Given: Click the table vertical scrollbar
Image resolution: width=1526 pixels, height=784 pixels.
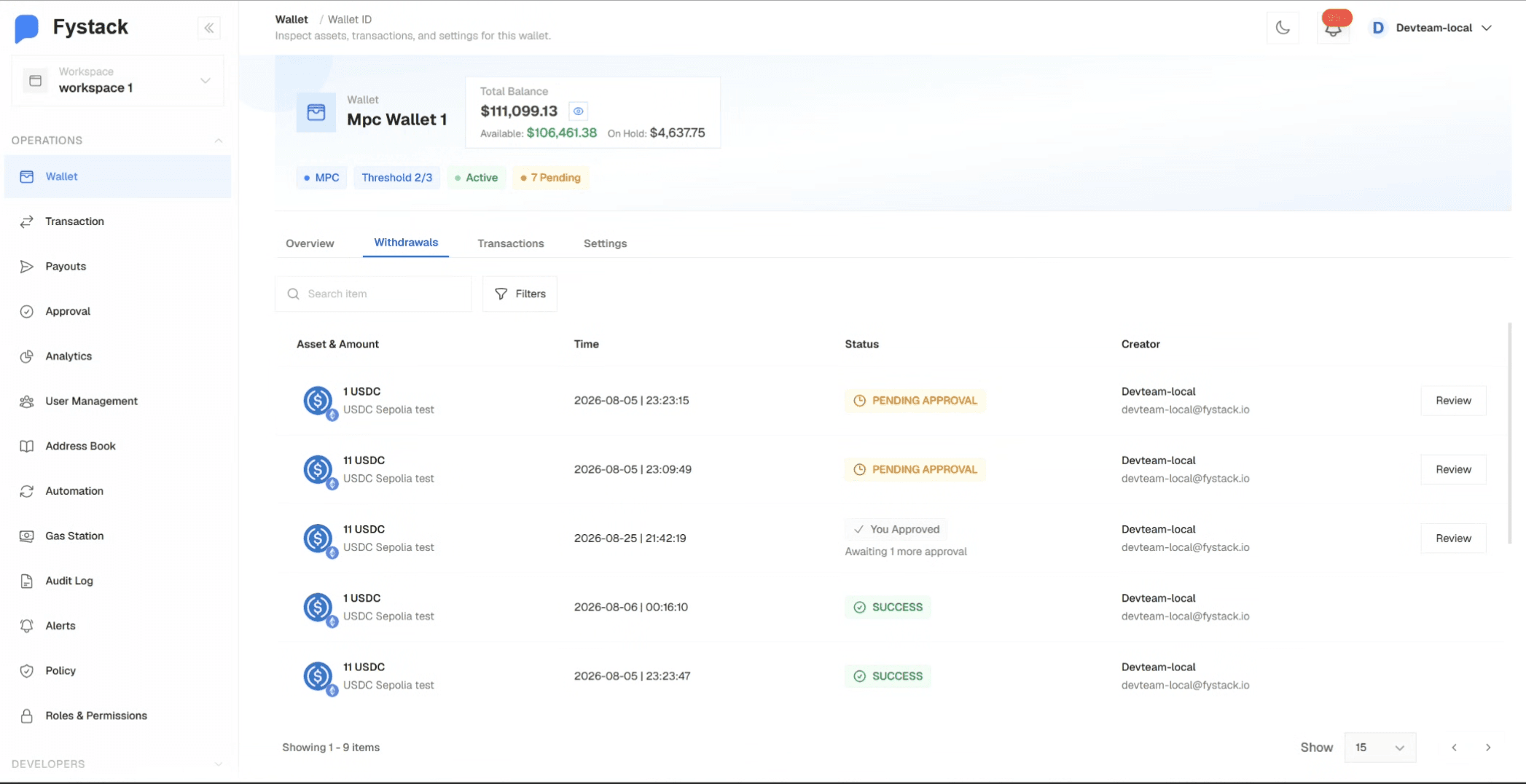Looking at the screenshot, I should tap(1509, 434).
